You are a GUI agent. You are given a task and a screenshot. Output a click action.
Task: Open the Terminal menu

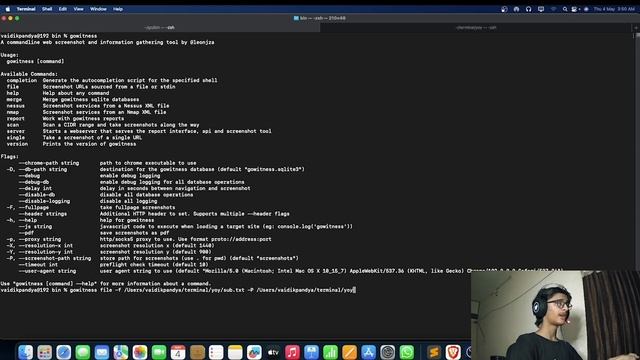pyautogui.click(x=26, y=9)
